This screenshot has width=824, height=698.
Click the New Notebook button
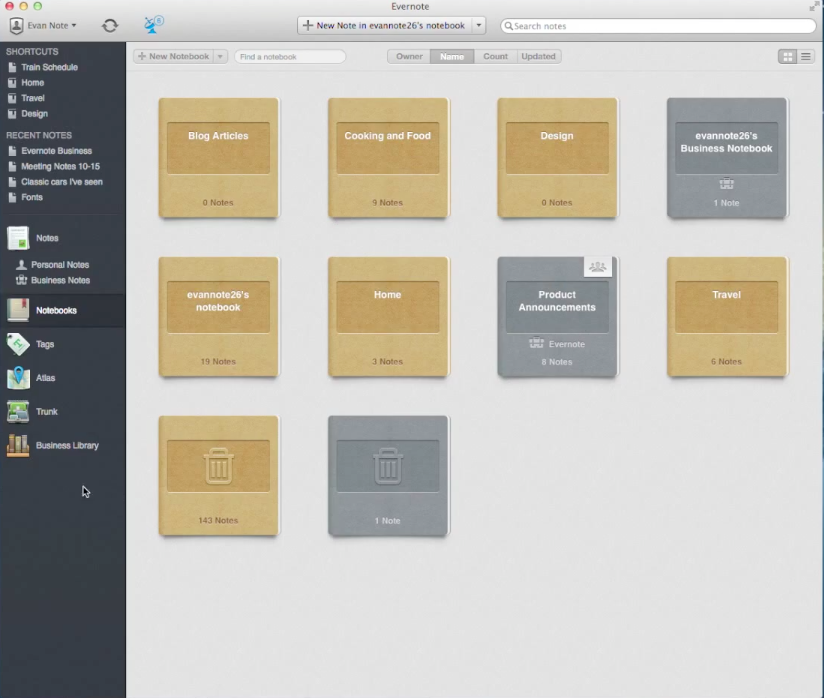173,57
